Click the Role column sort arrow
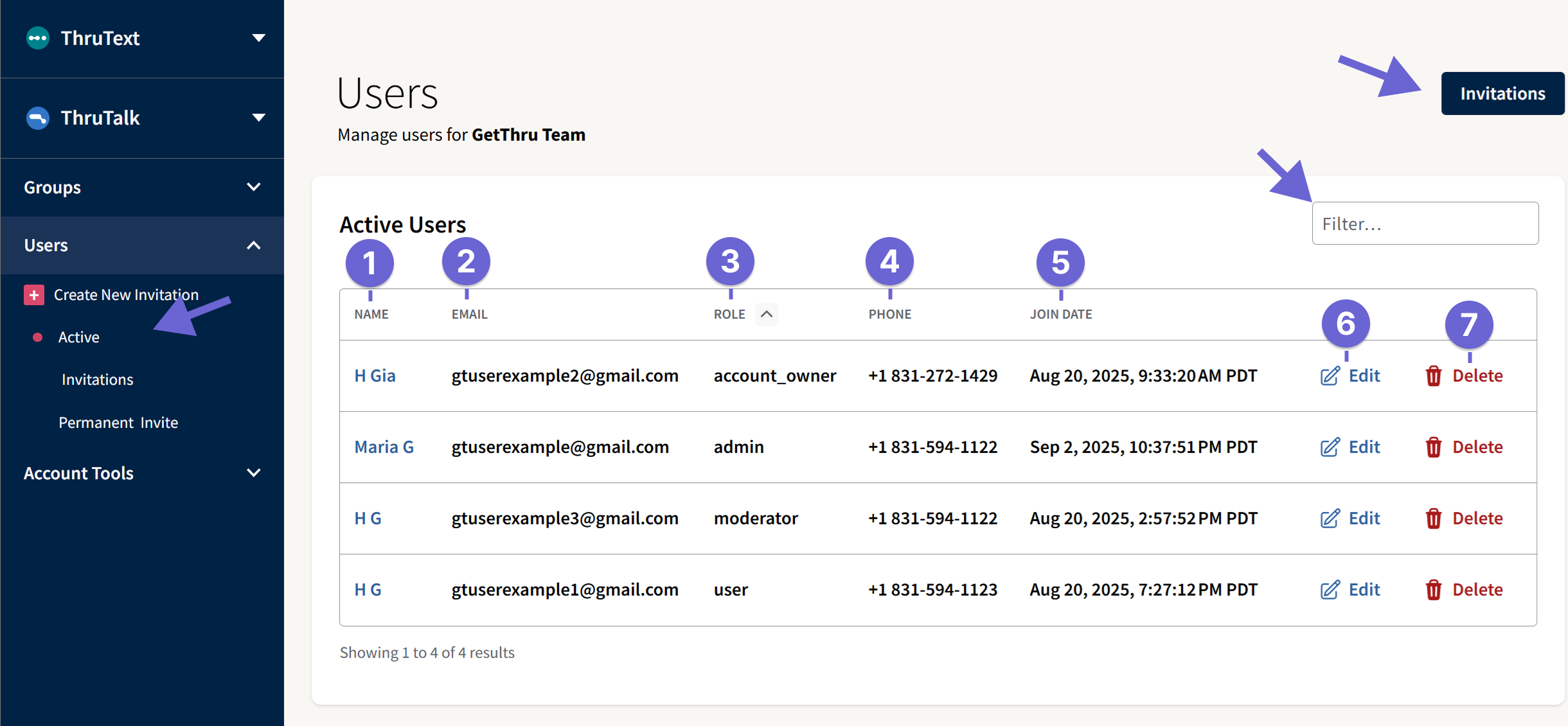Screen dimensions: 1568x726 [x=765, y=314]
